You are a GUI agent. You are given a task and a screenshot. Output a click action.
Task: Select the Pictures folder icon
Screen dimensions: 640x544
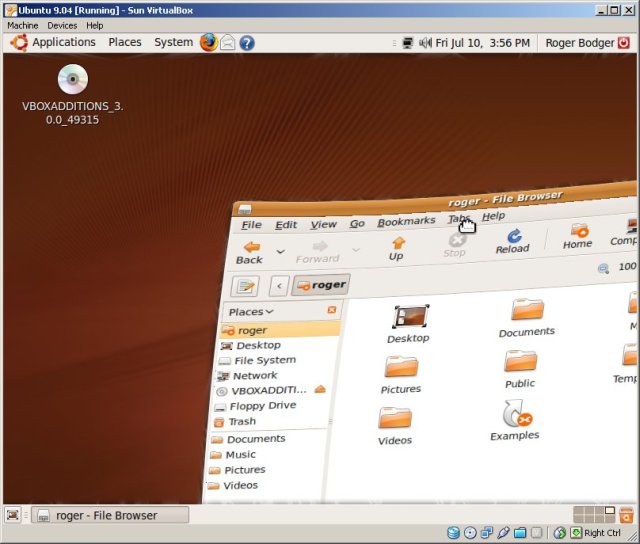pyautogui.click(x=401, y=375)
